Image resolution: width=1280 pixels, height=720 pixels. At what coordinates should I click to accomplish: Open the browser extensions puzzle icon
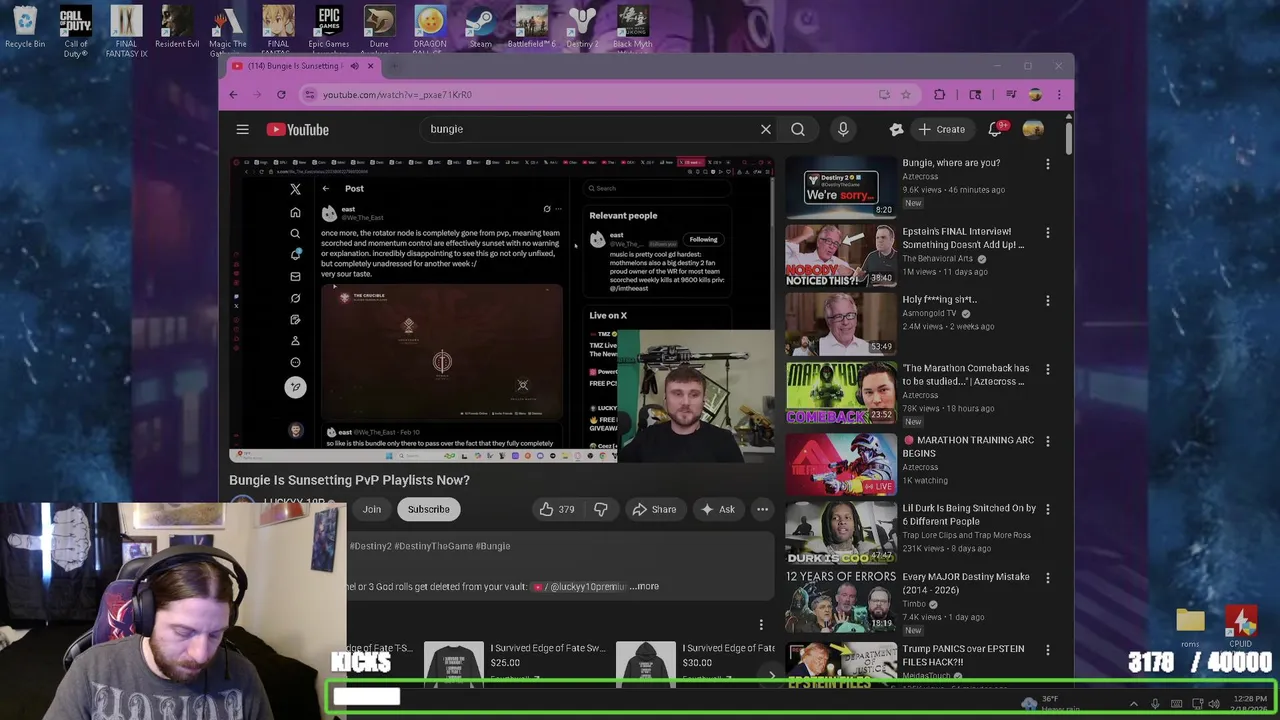coord(939,94)
